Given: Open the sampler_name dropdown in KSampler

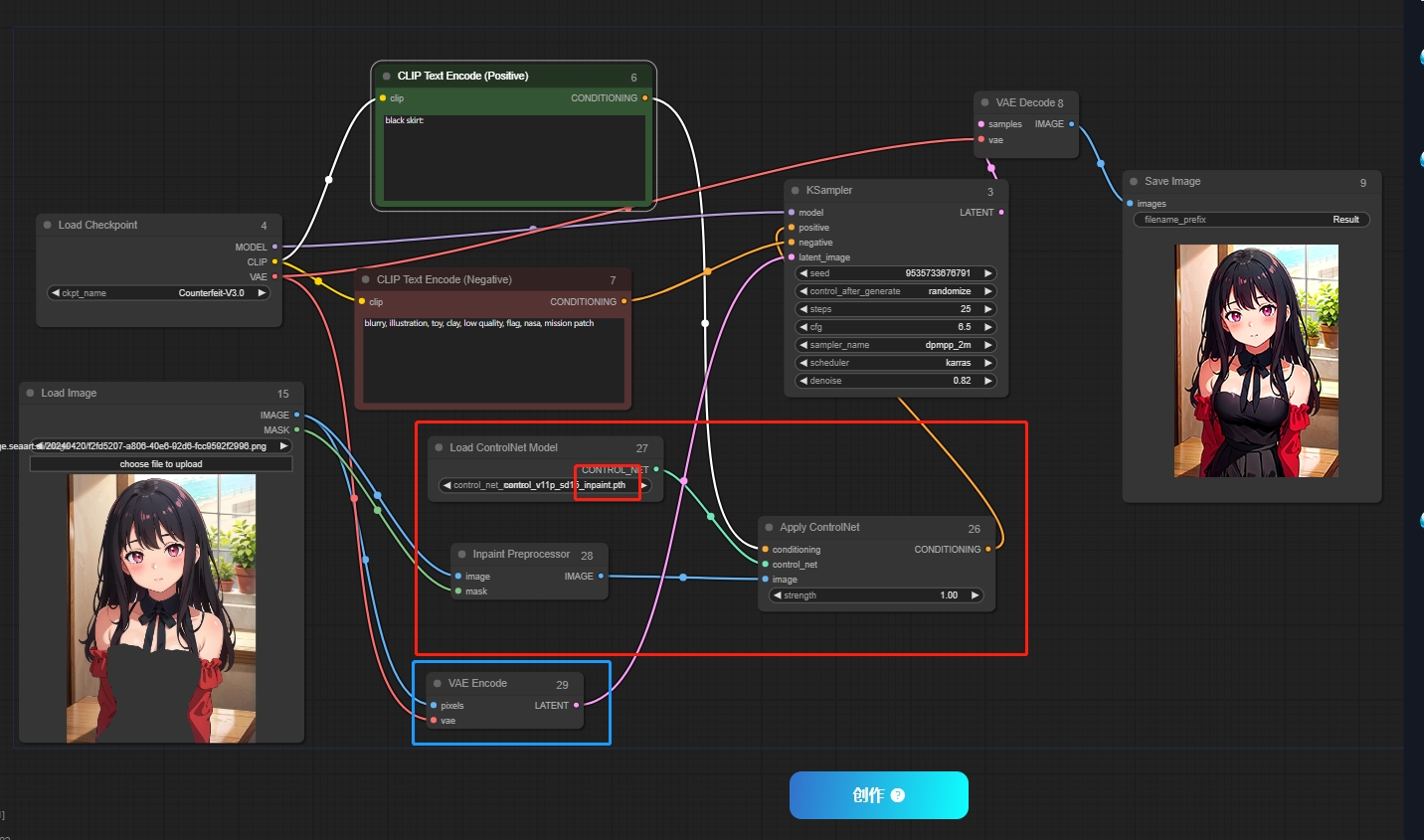Looking at the screenshot, I should 896,345.
